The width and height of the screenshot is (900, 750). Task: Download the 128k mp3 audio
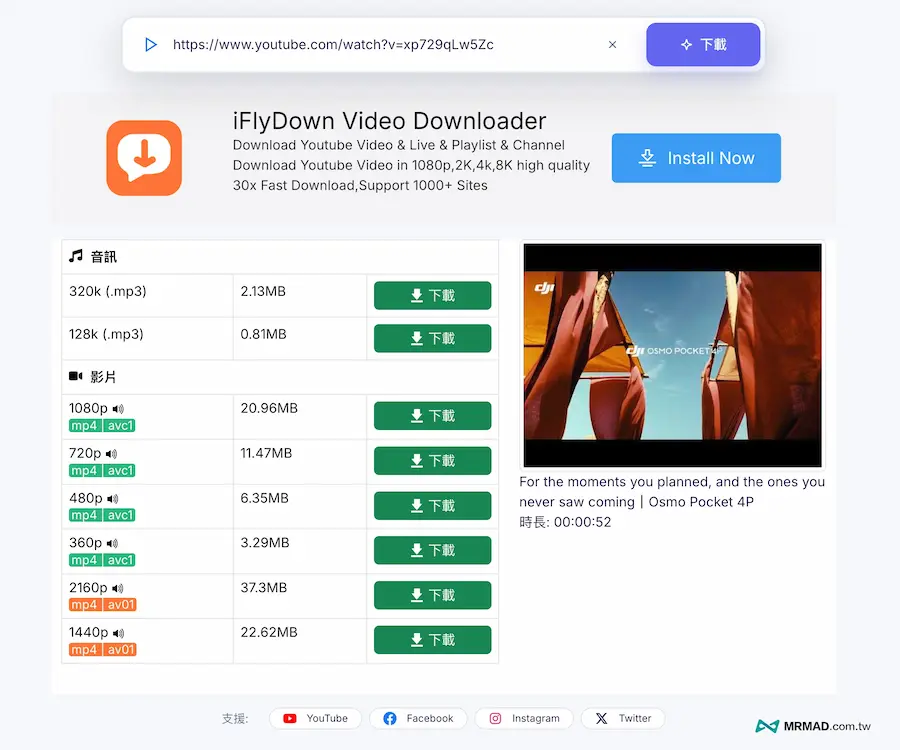(x=432, y=339)
